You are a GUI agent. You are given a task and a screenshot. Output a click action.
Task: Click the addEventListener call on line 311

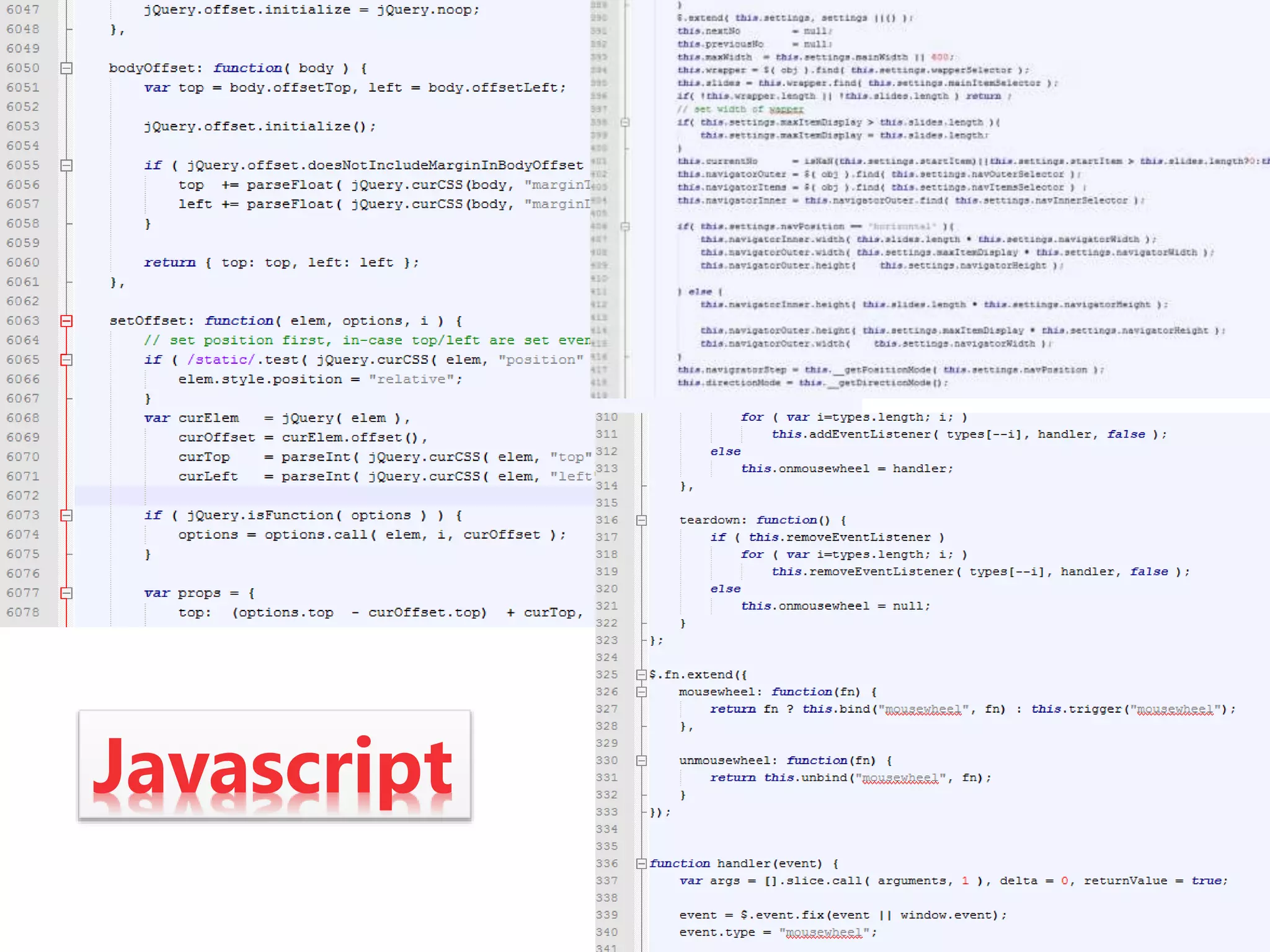(969, 434)
